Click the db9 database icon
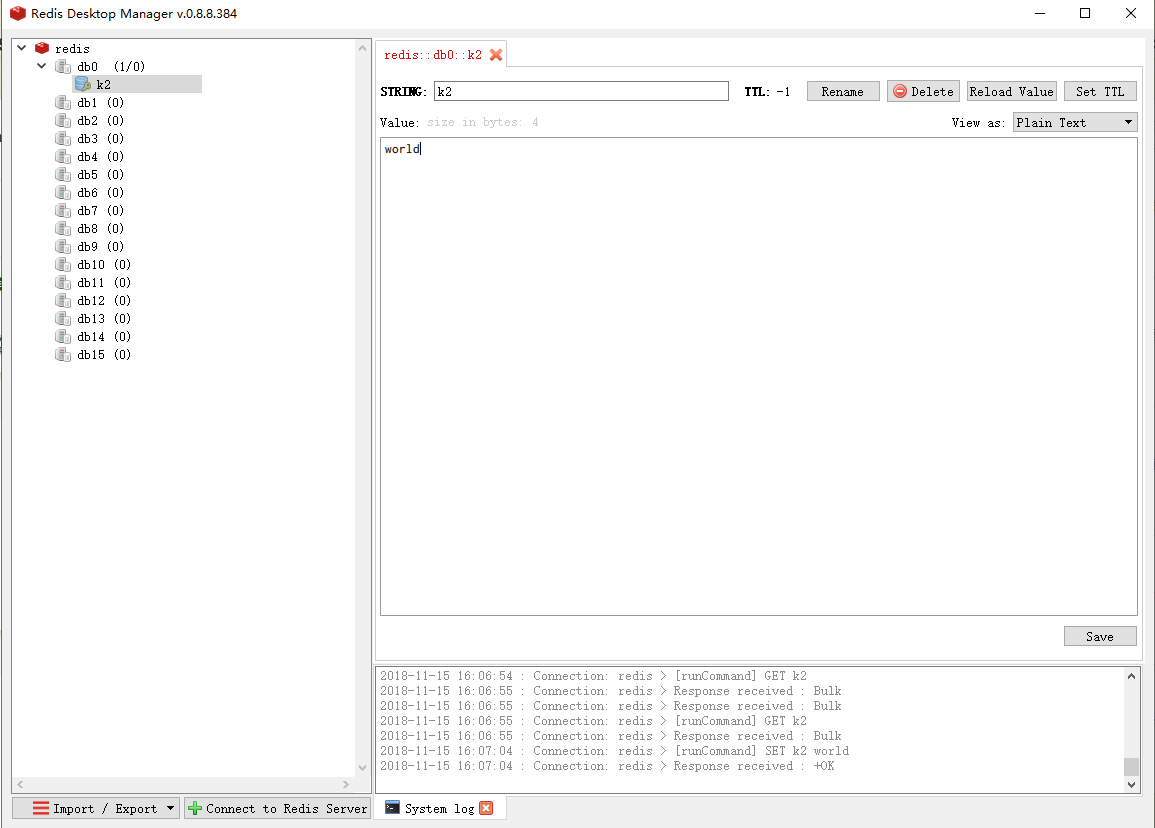1155x828 pixels. click(x=63, y=246)
